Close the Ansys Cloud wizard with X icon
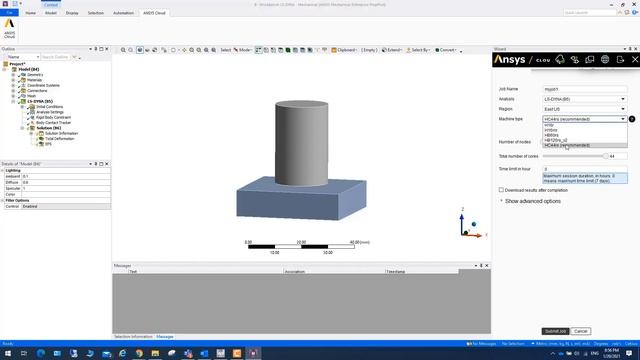This screenshot has height=360, width=640. 635,60
